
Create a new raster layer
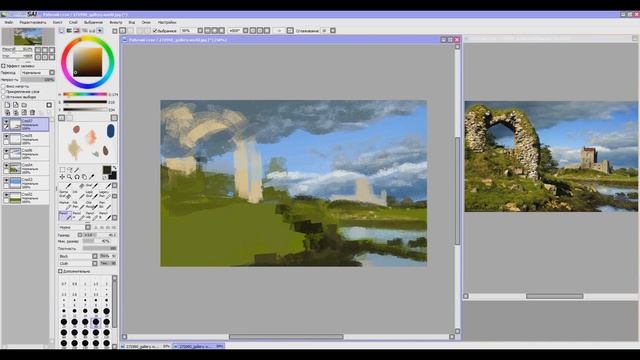click(x=7, y=105)
